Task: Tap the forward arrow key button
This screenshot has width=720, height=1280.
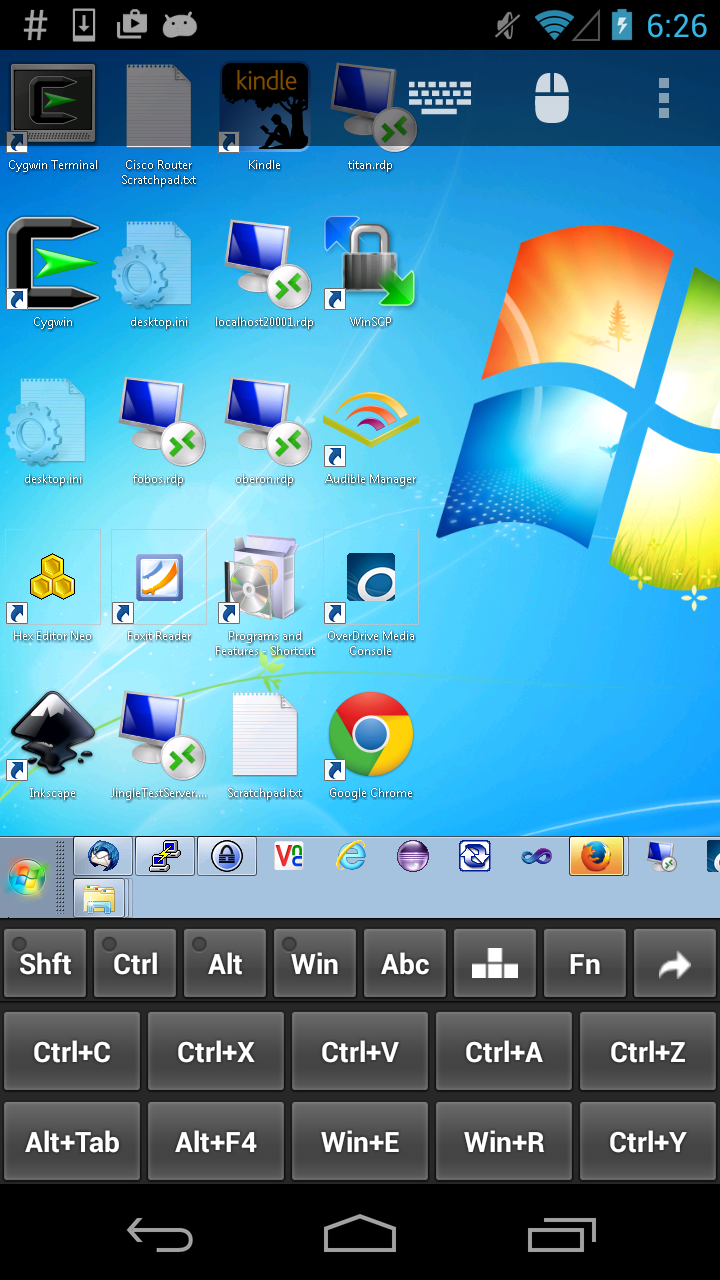Action: [x=675, y=964]
